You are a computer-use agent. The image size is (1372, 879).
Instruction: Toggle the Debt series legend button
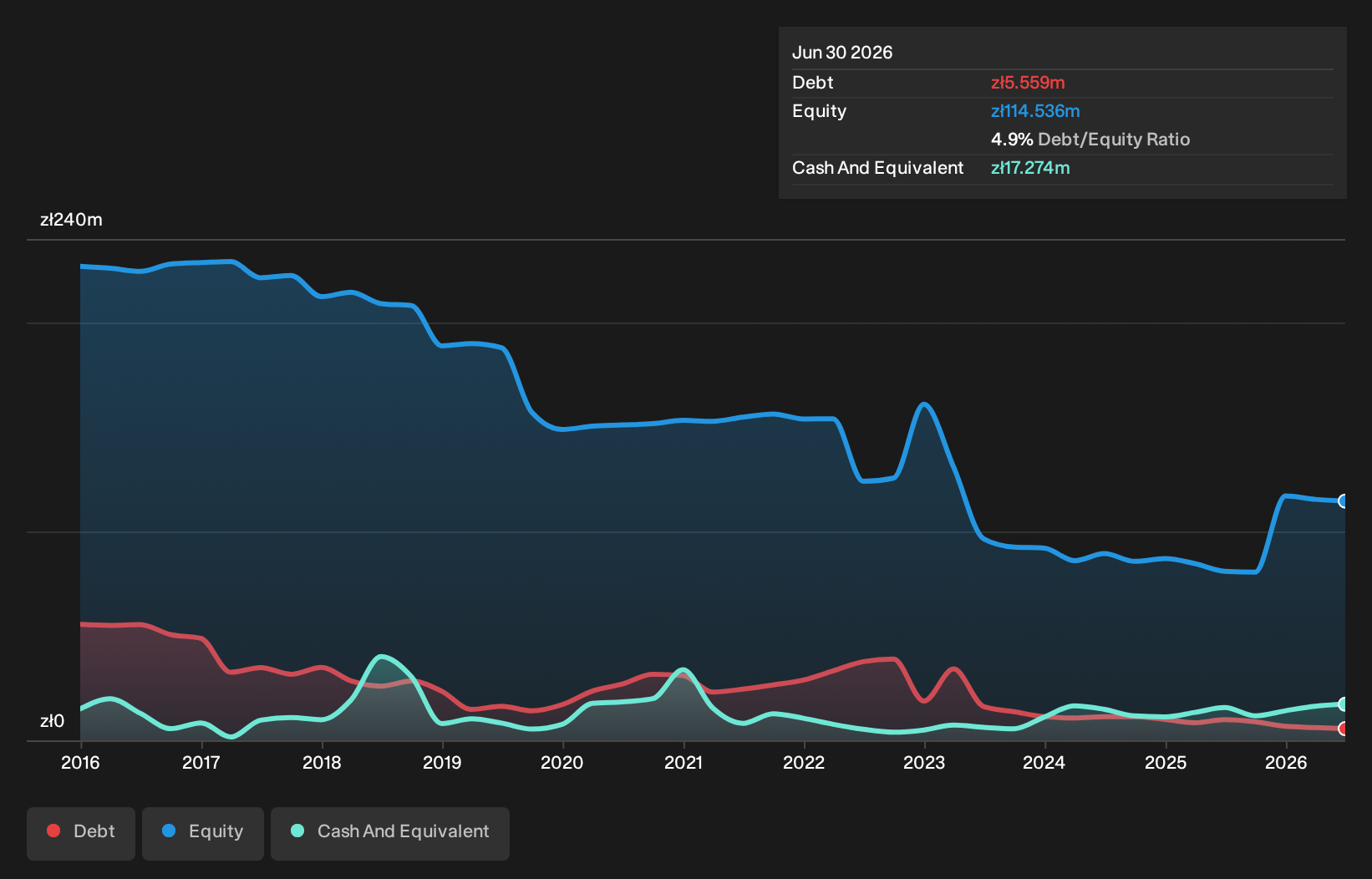[x=81, y=833]
